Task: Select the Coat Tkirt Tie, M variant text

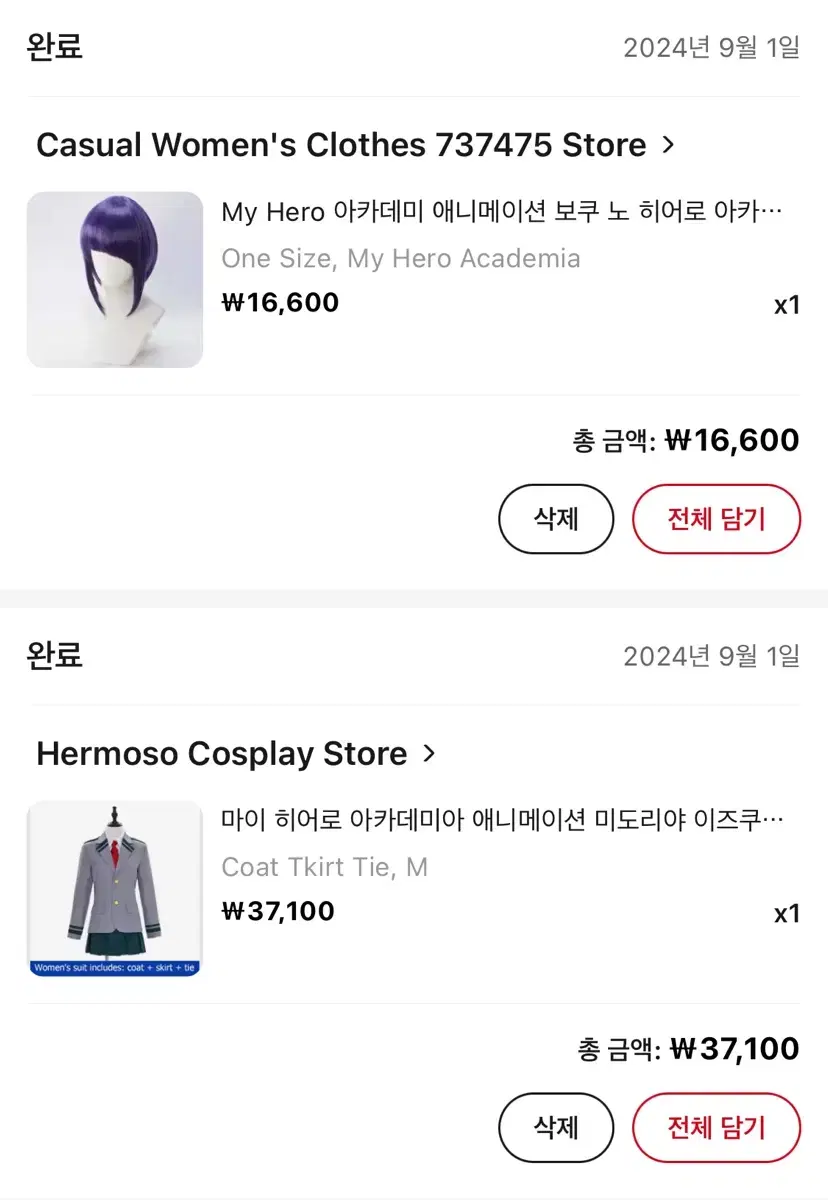Action: (x=325, y=867)
